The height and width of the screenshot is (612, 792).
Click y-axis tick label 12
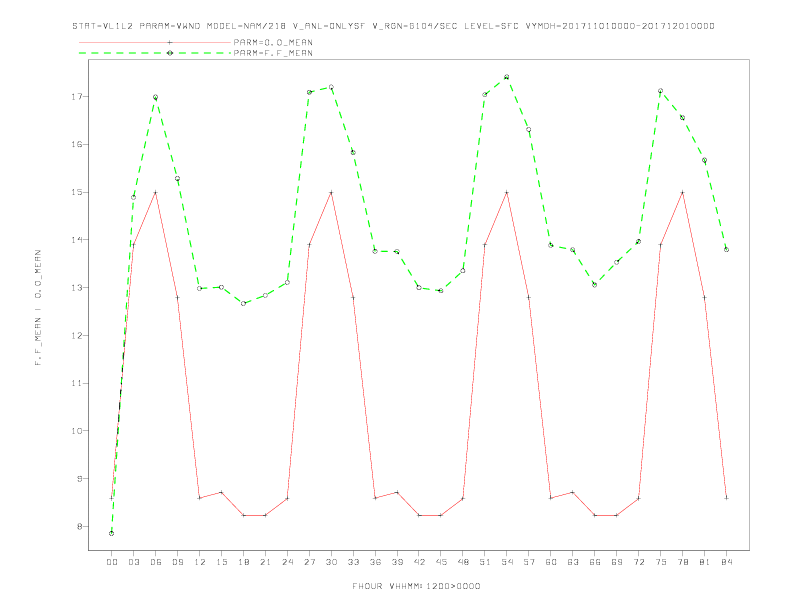click(x=79, y=336)
